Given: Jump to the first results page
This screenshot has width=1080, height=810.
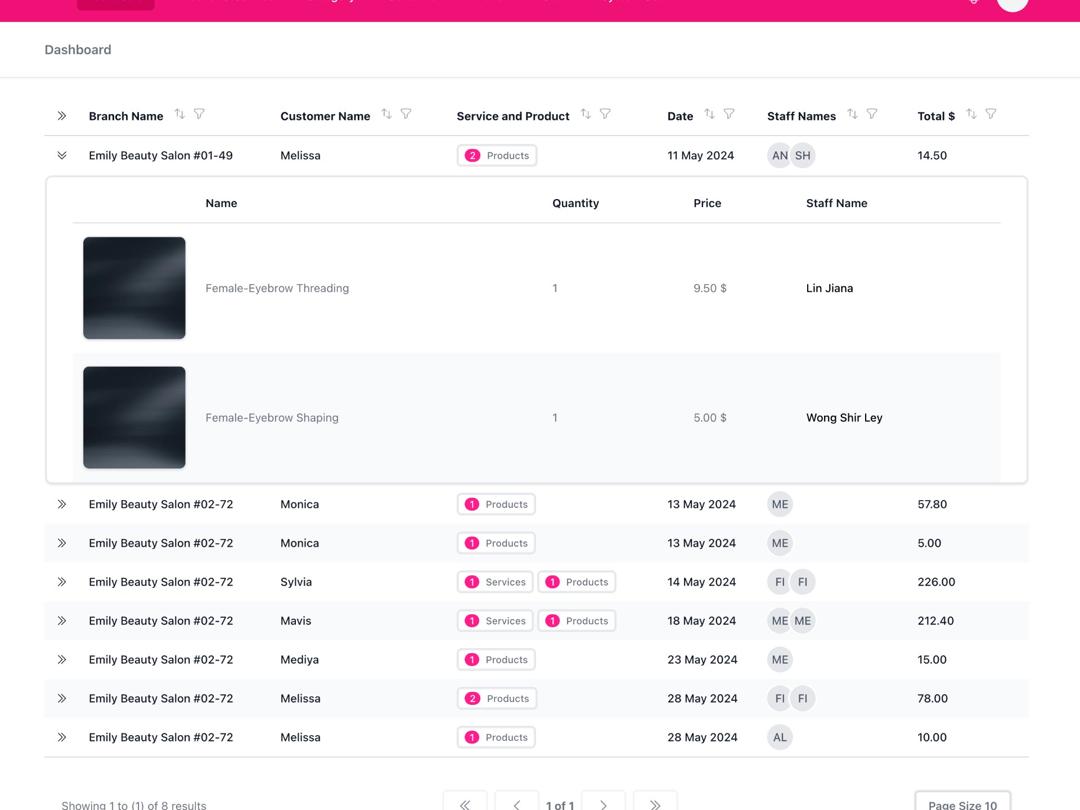Looking at the screenshot, I should tap(465, 803).
